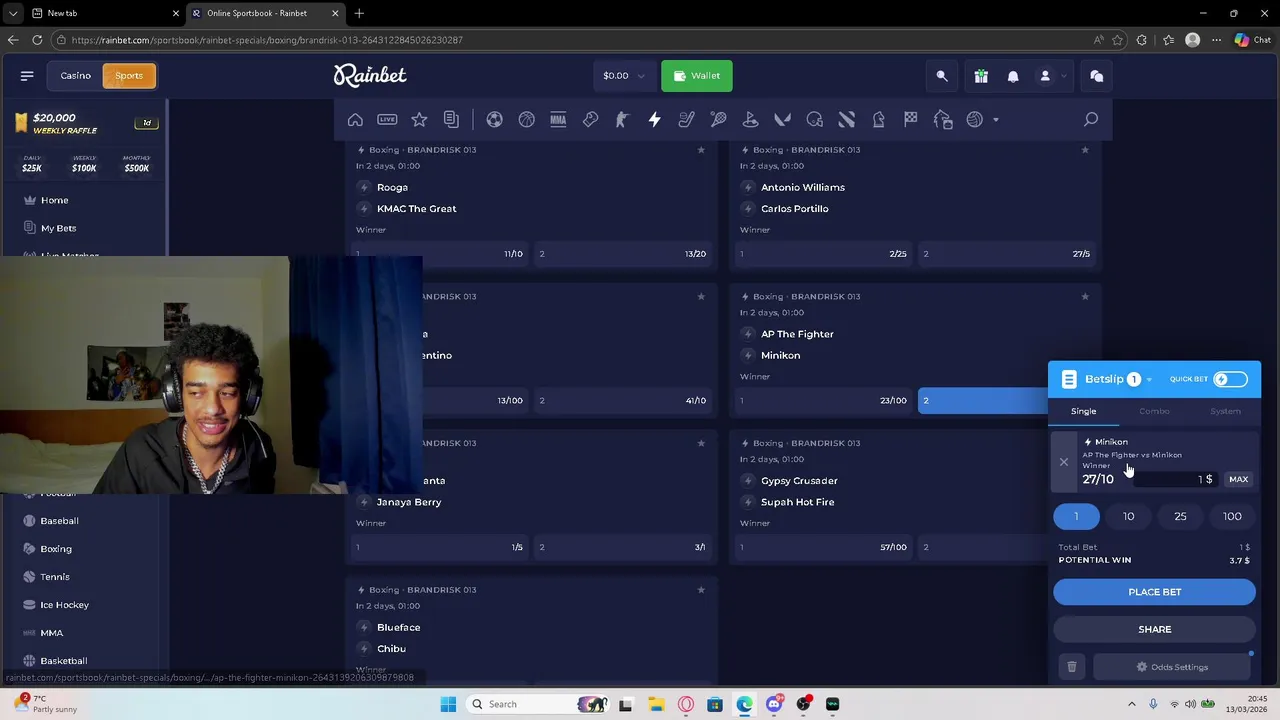Screen dimensions: 1280x720
Task: Open the notifications bell
Action: pos(1013,76)
